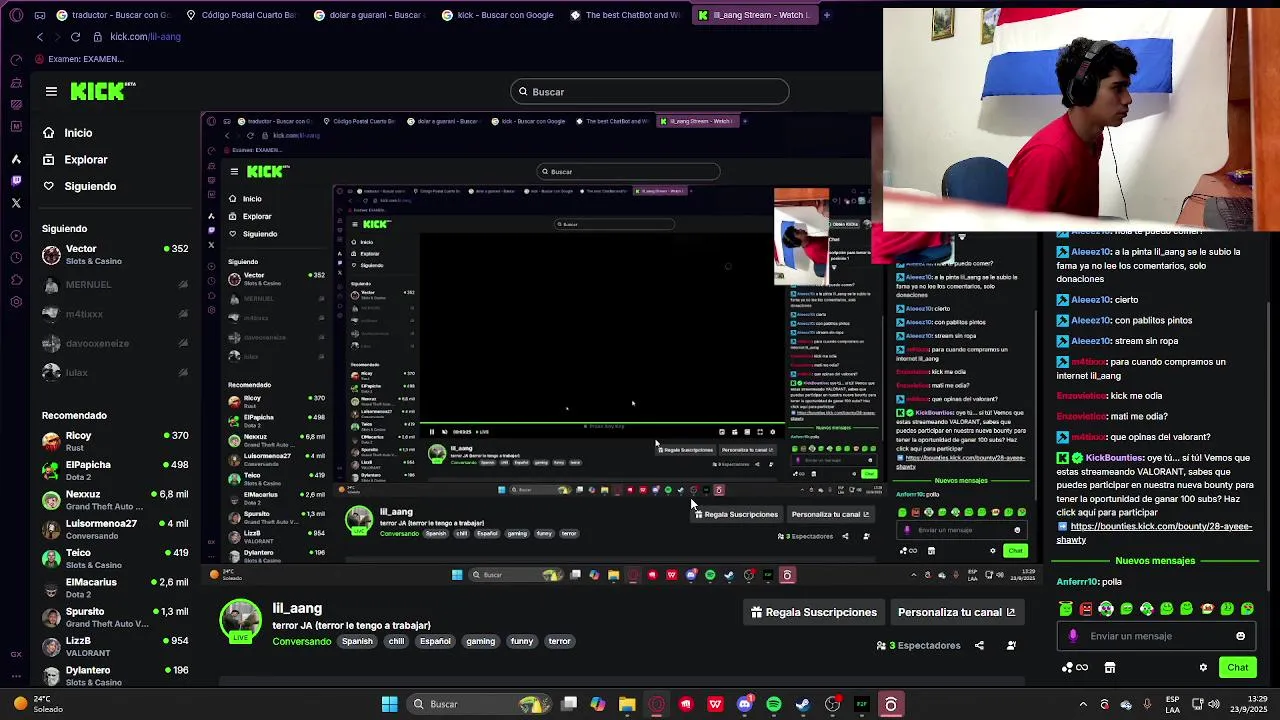
Task: Open Discord from the taskbar
Action: pos(744,704)
